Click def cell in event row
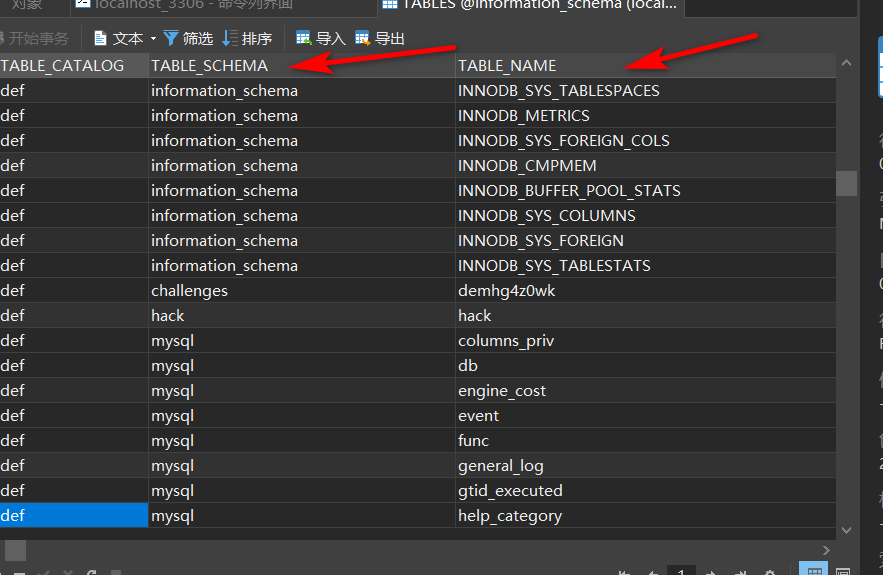The image size is (883, 575). pyautogui.click(x=74, y=415)
